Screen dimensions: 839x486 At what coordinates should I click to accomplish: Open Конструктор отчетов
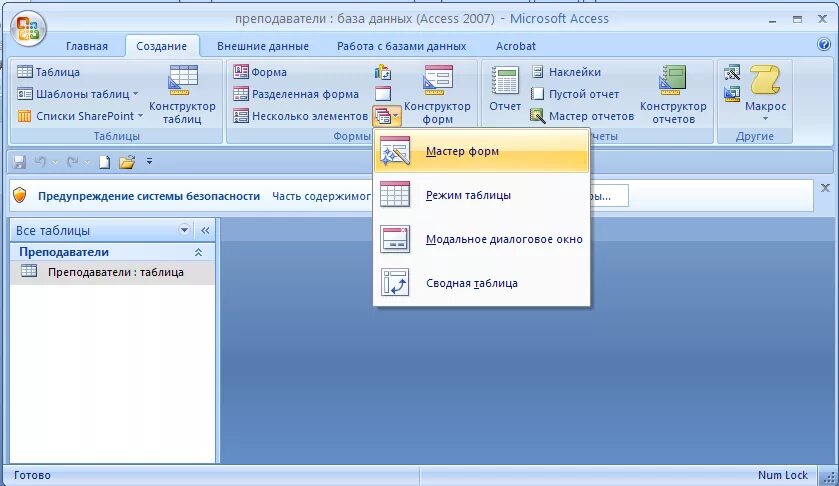coord(673,95)
